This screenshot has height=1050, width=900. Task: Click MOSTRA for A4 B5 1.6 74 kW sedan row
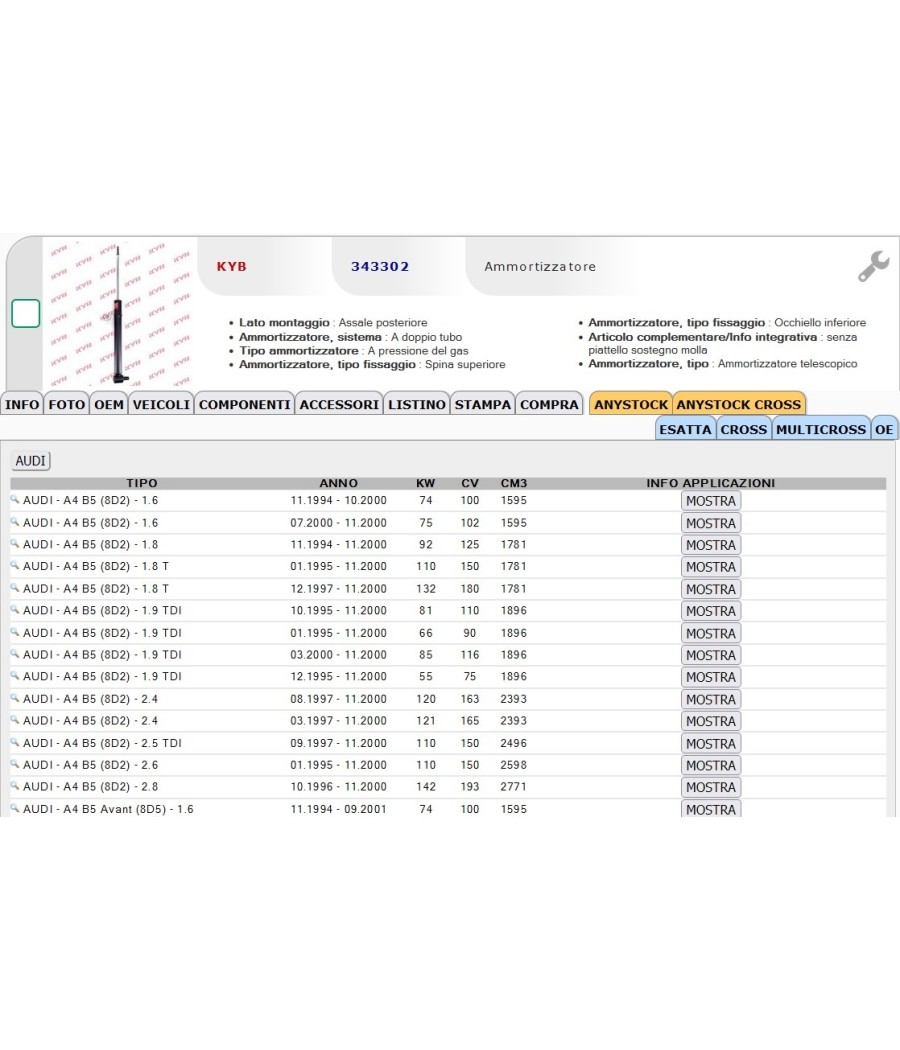pos(710,501)
